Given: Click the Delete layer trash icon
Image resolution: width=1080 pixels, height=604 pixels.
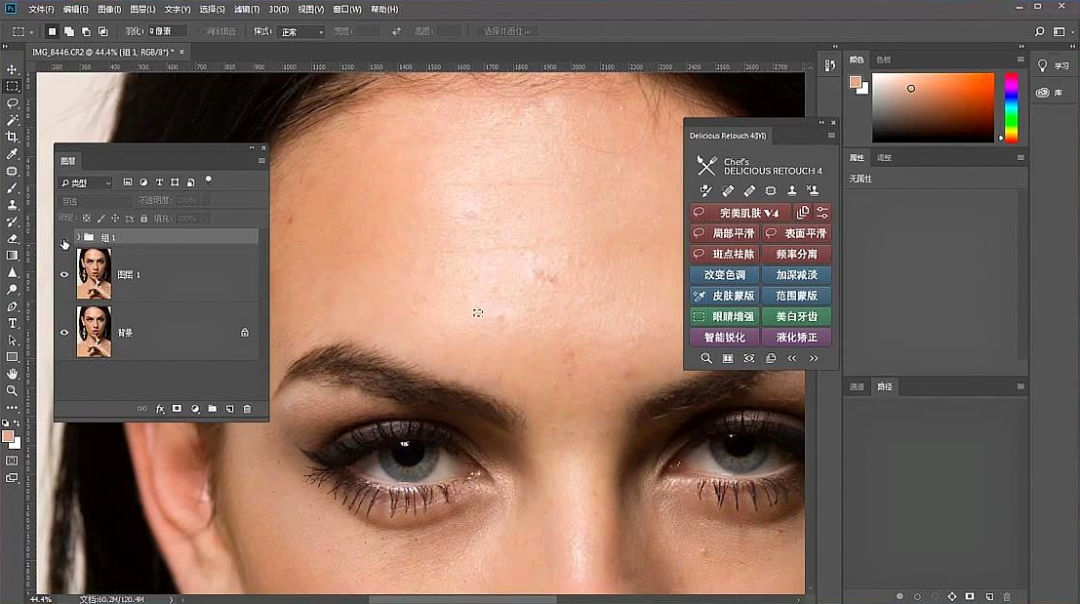Looking at the screenshot, I should tap(247, 409).
